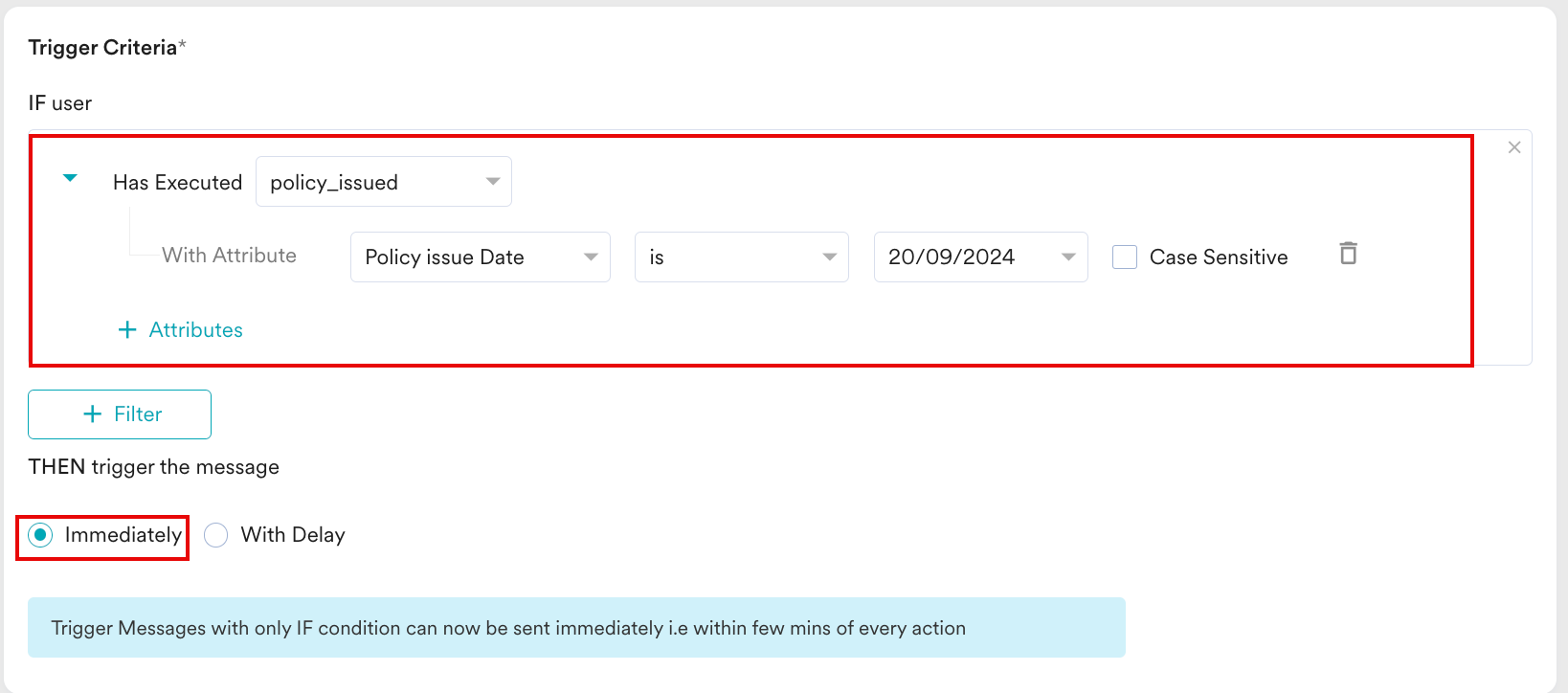Click the 'THEN trigger the message' text
The height and width of the screenshot is (693, 1568).
[154, 467]
